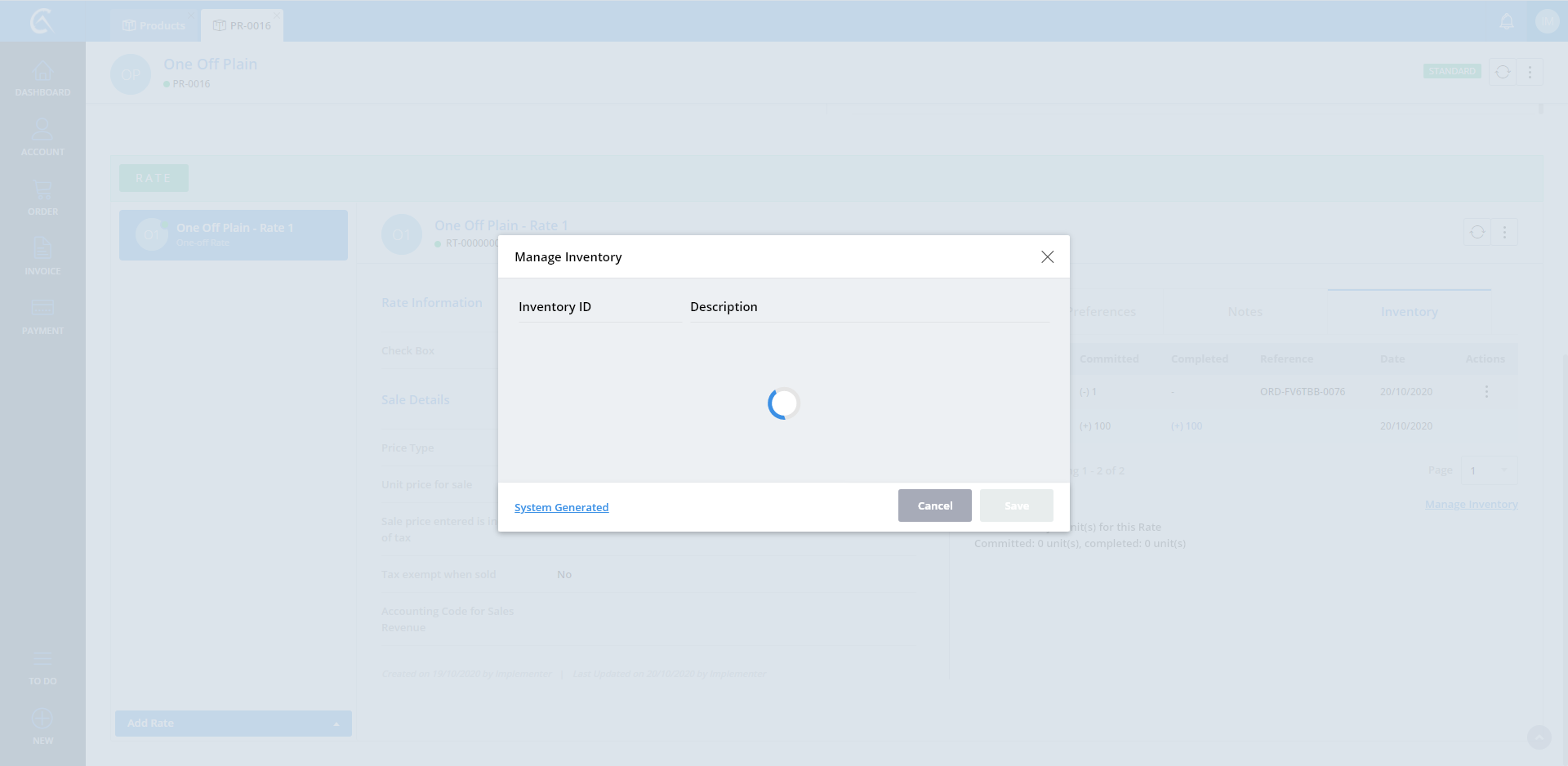This screenshot has height=766, width=1568.
Task: Open the Dashboard from the sidebar
Action: click(42, 79)
